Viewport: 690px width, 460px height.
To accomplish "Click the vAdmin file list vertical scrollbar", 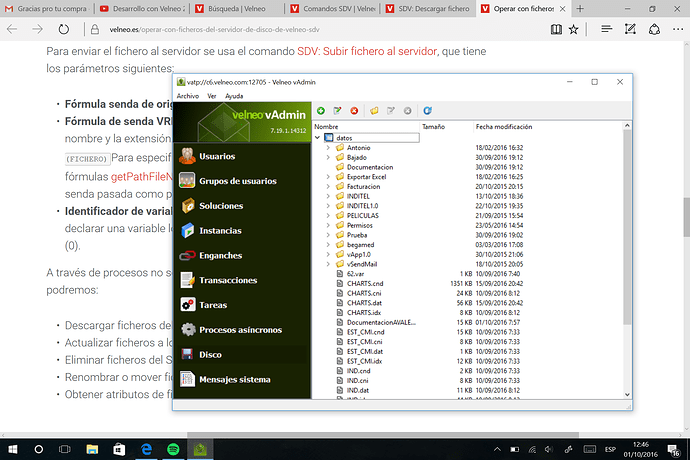I will (x=627, y=227).
